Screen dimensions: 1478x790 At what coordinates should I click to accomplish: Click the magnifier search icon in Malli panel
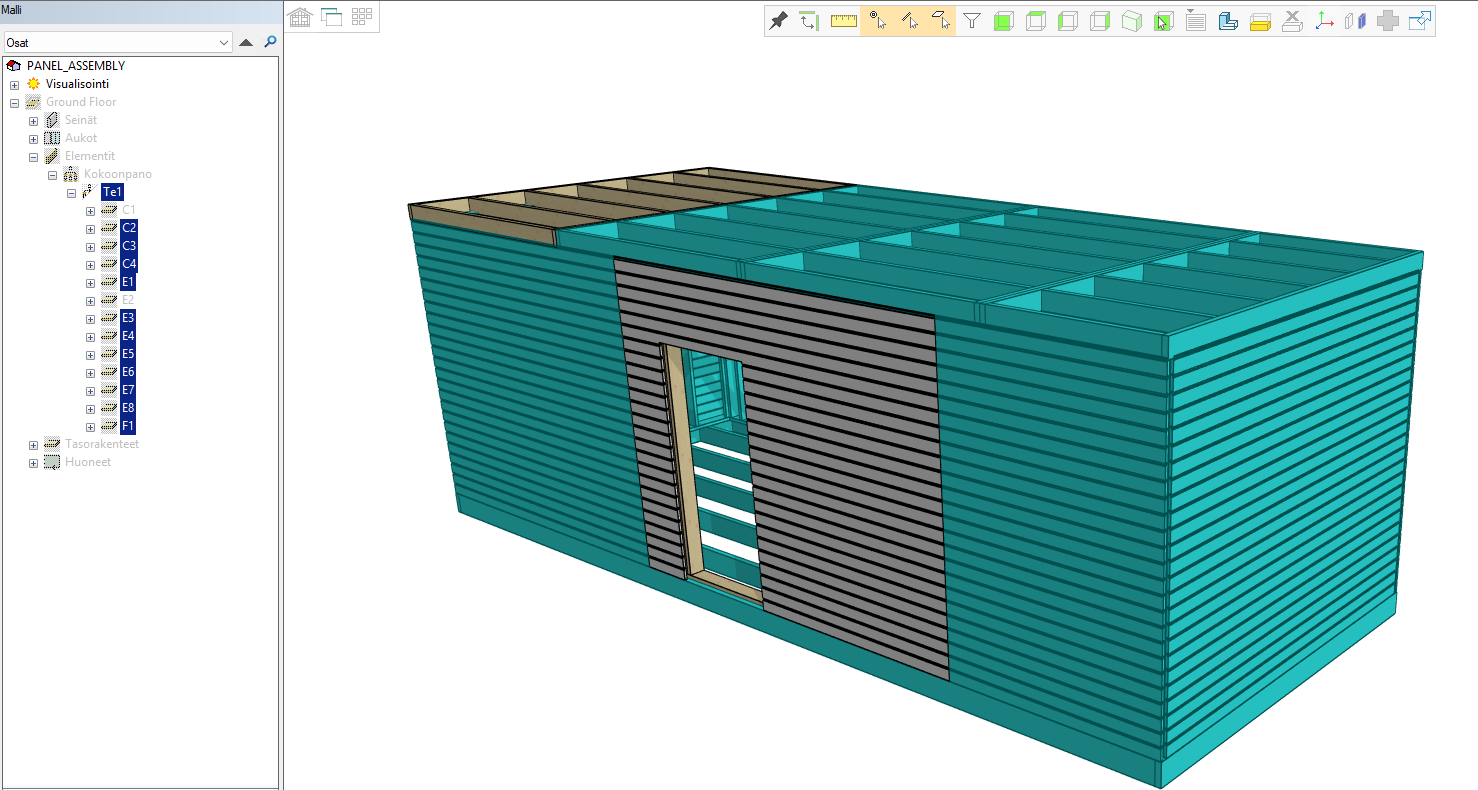270,42
